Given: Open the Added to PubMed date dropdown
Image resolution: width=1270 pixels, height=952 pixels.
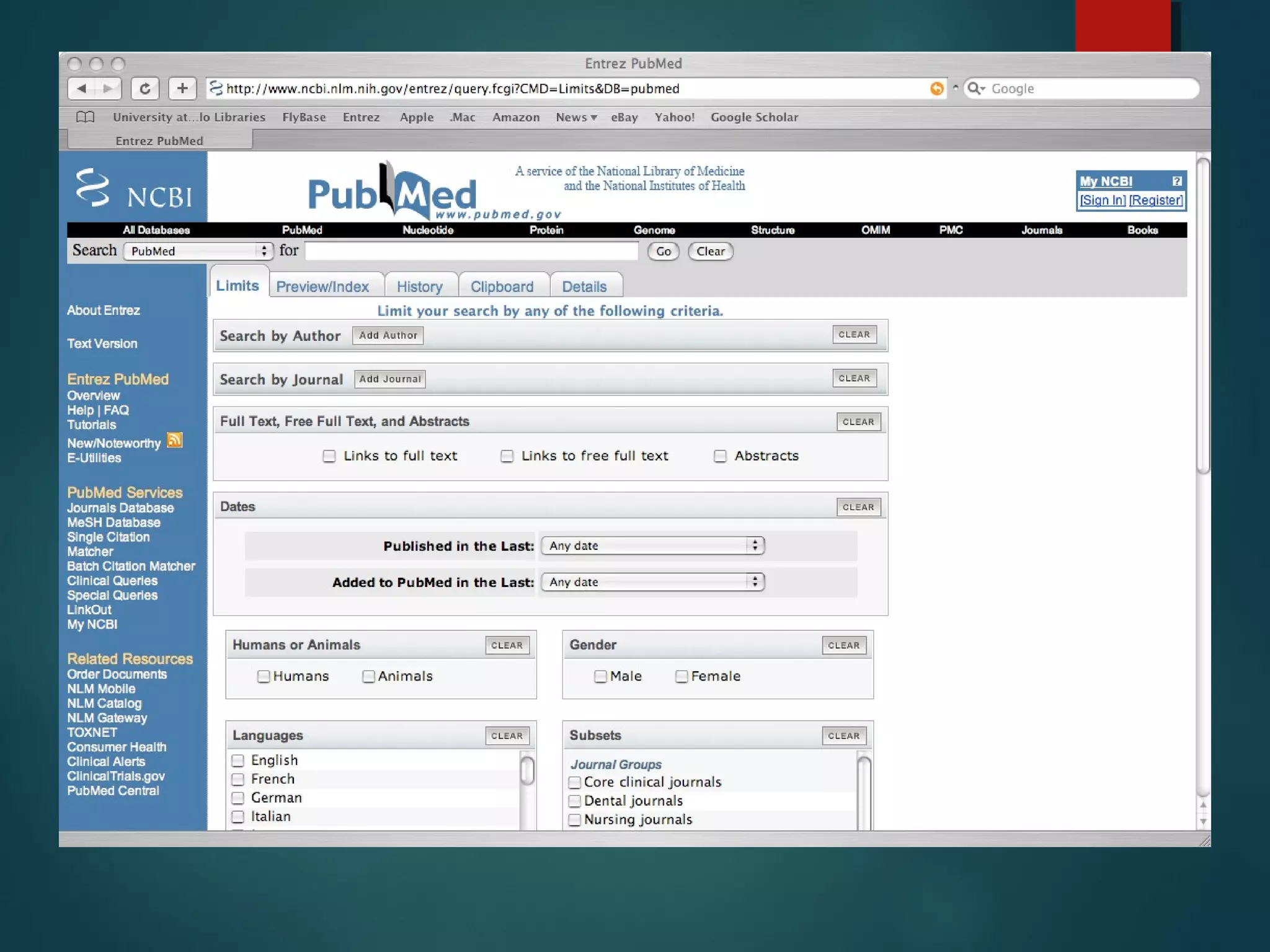Looking at the screenshot, I should pyautogui.click(x=652, y=582).
